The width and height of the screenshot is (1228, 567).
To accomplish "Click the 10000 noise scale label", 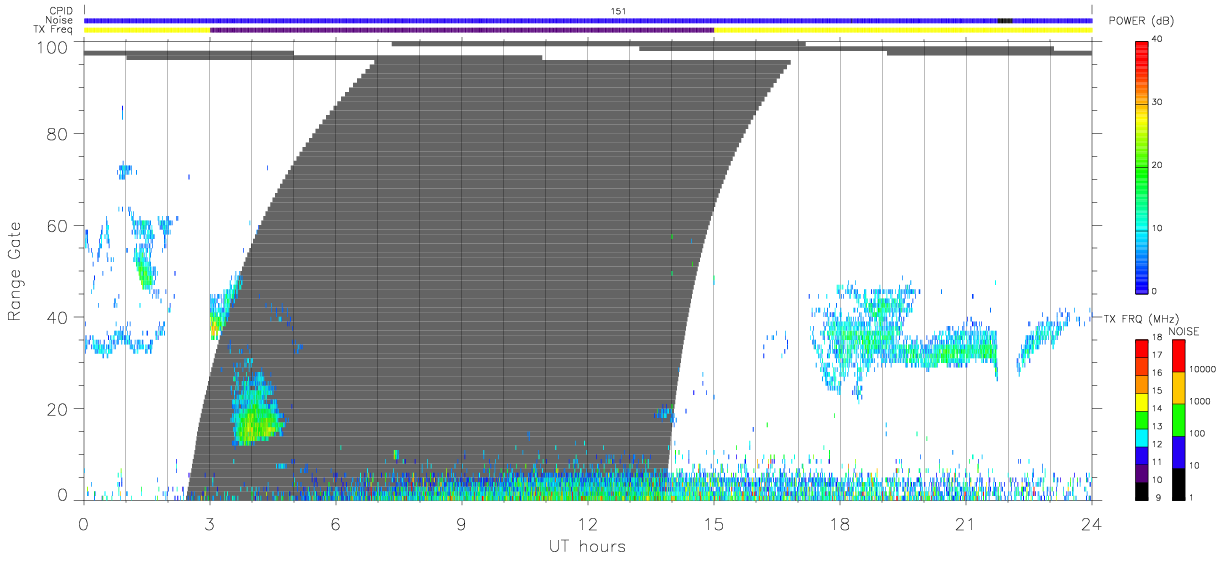I will pos(1201,369).
